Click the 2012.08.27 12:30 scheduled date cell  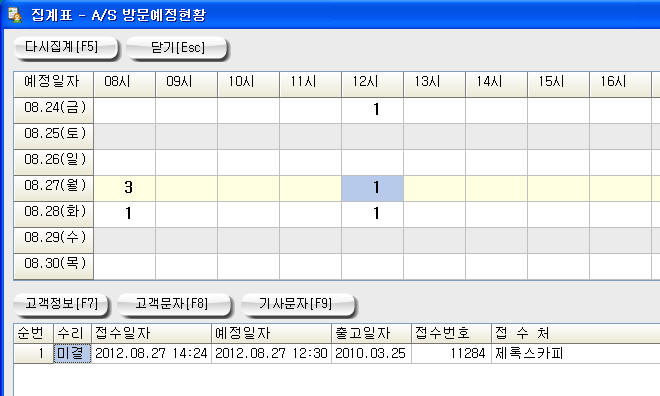point(271,353)
